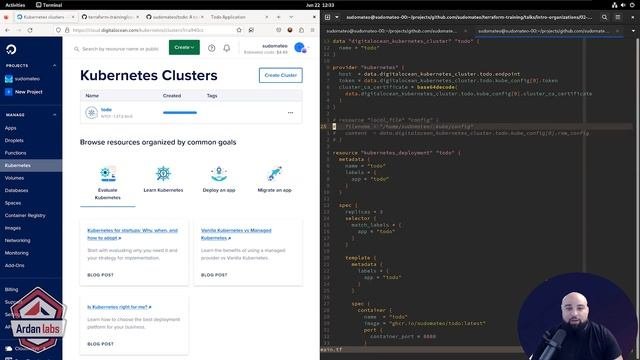Click the Created column header
This screenshot has width=640, height=360.
point(172,96)
